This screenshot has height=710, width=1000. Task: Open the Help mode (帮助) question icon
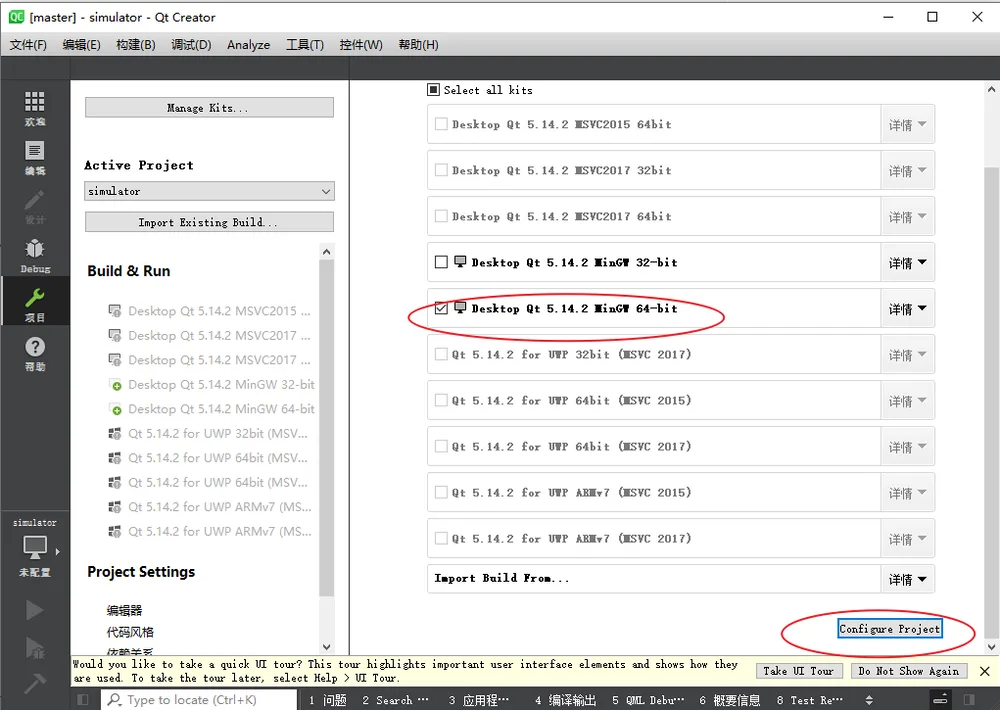[x=34, y=353]
